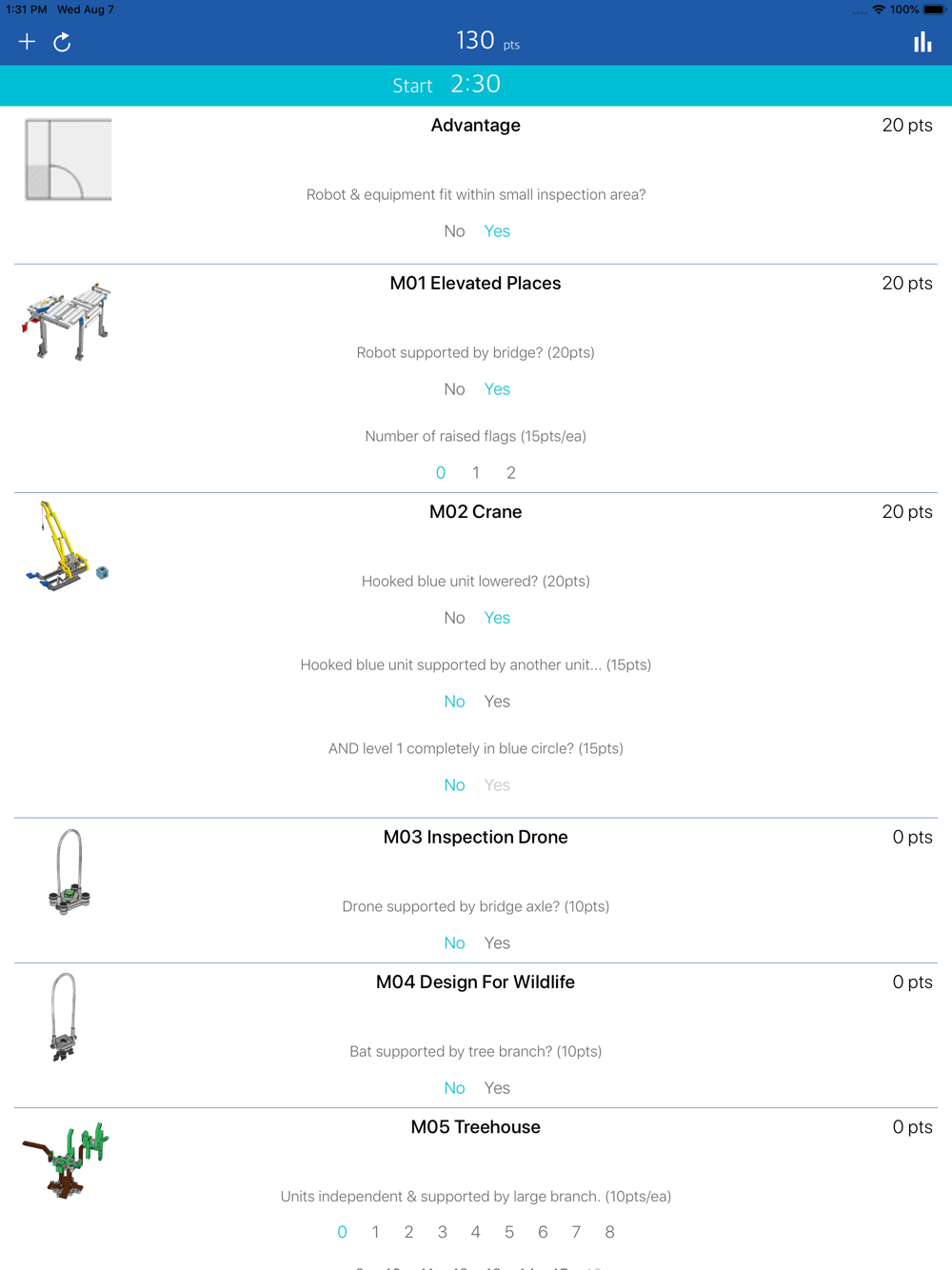Select No for hooked blue unit lowered
Image resolution: width=952 pixels, height=1270 pixels.
(454, 618)
